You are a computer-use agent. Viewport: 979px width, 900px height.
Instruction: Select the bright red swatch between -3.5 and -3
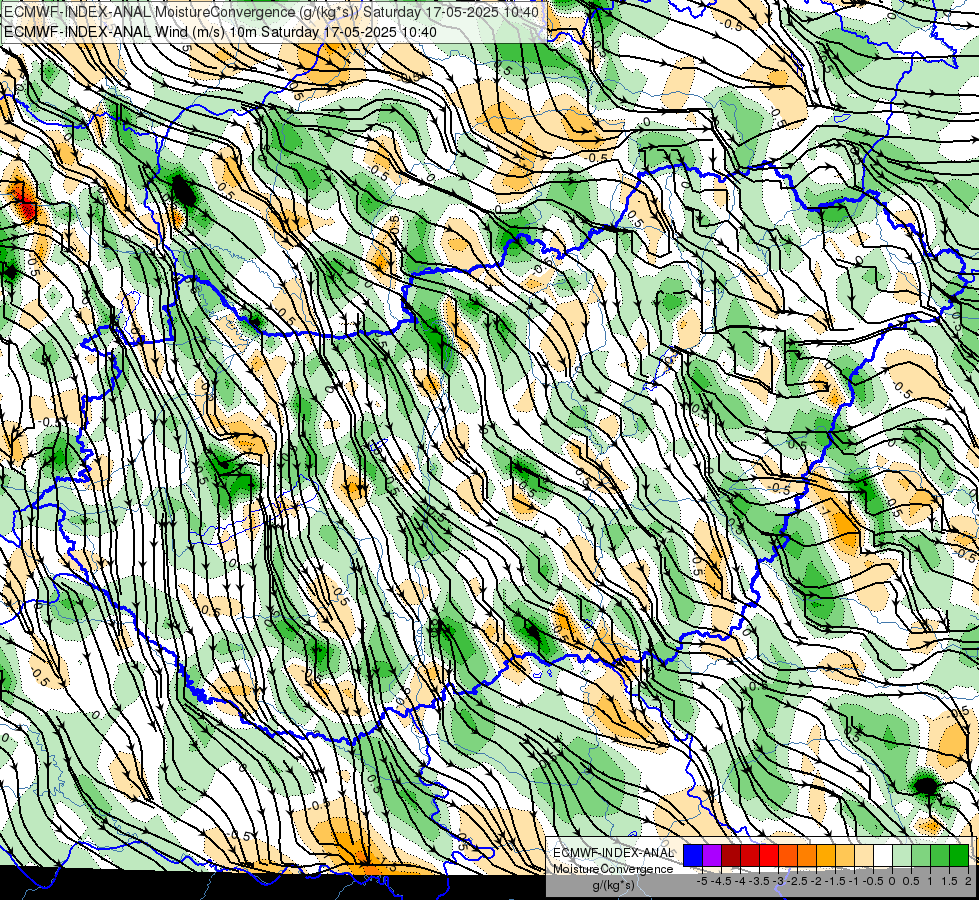point(769,855)
